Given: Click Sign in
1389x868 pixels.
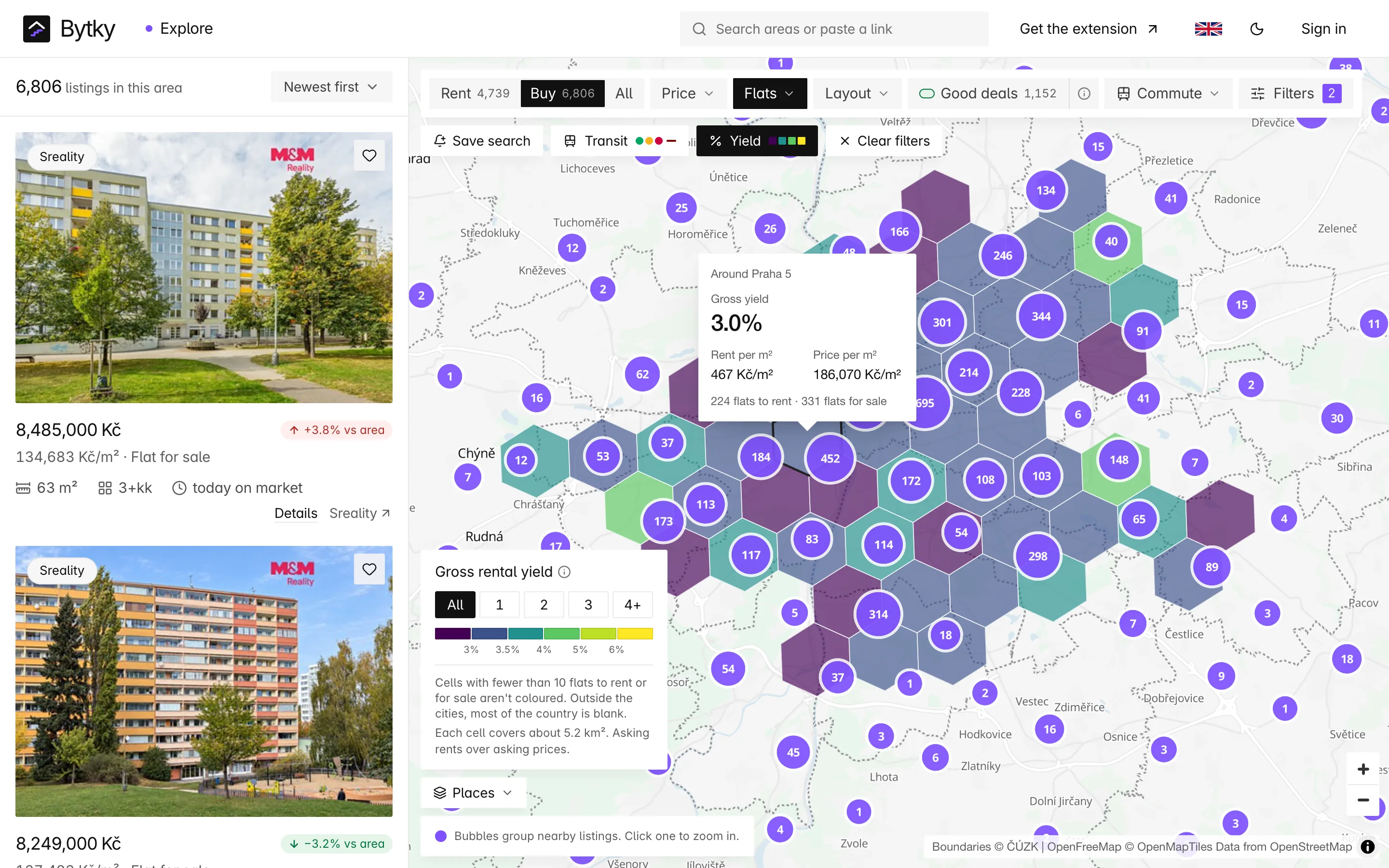Looking at the screenshot, I should coord(1323,29).
